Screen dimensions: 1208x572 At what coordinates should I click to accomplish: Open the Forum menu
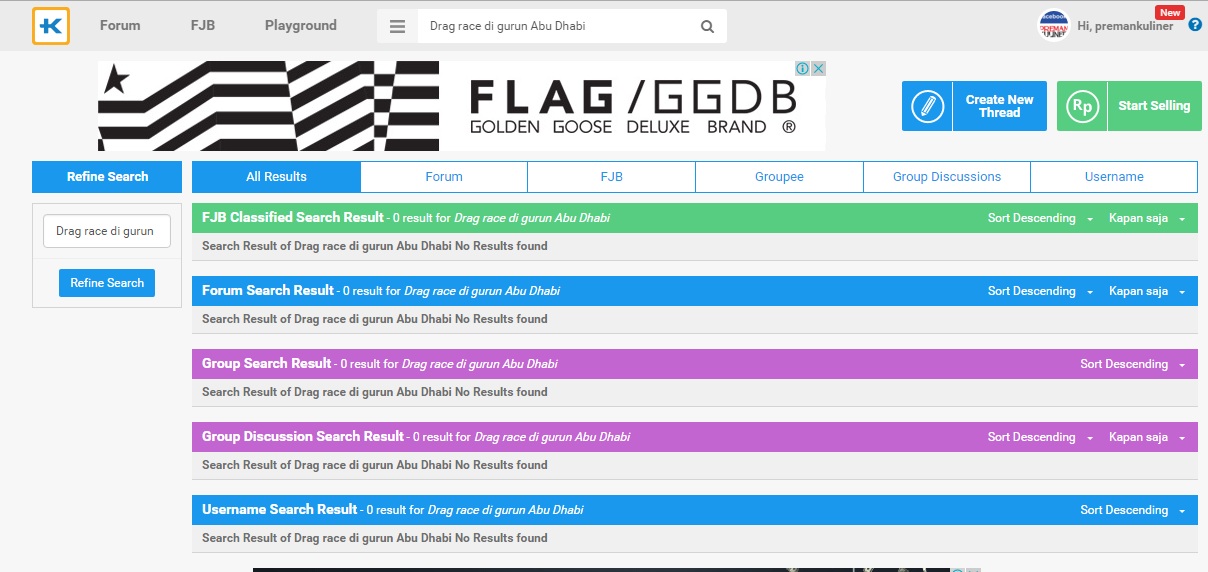click(120, 25)
